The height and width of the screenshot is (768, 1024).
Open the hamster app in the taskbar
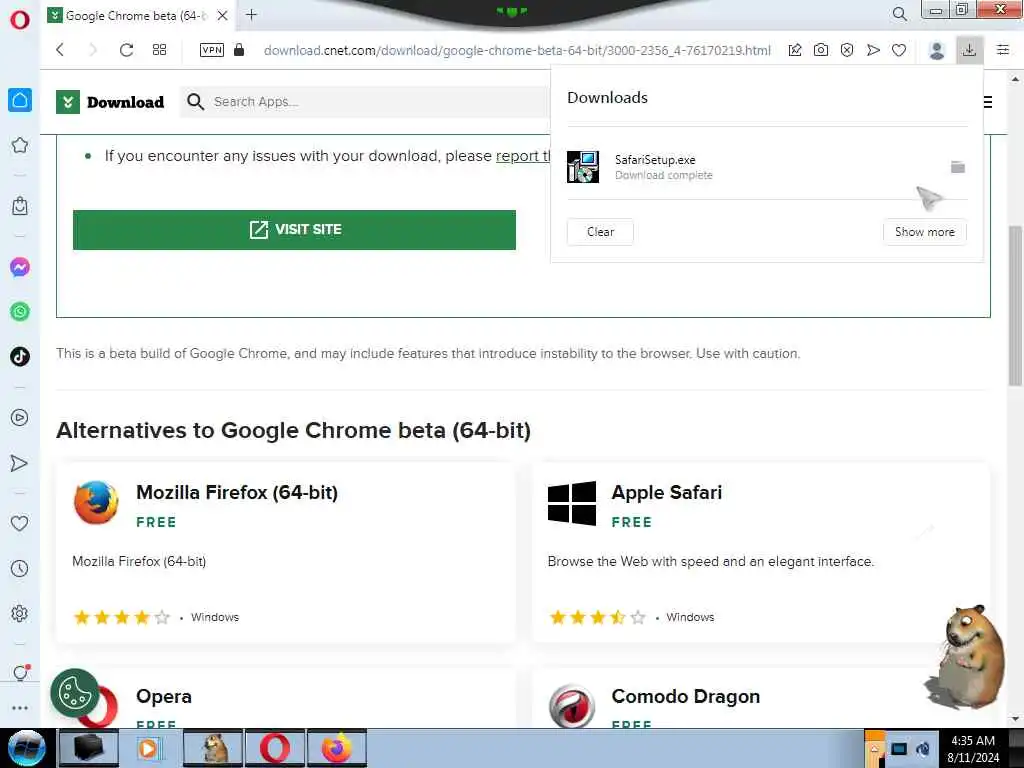(x=213, y=748)
